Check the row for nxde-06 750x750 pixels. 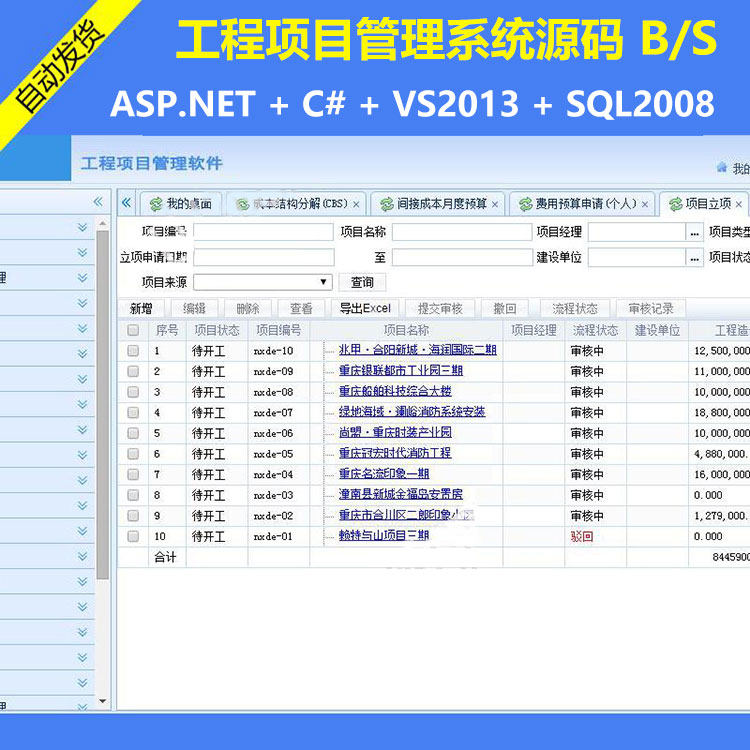pos(133,433)
